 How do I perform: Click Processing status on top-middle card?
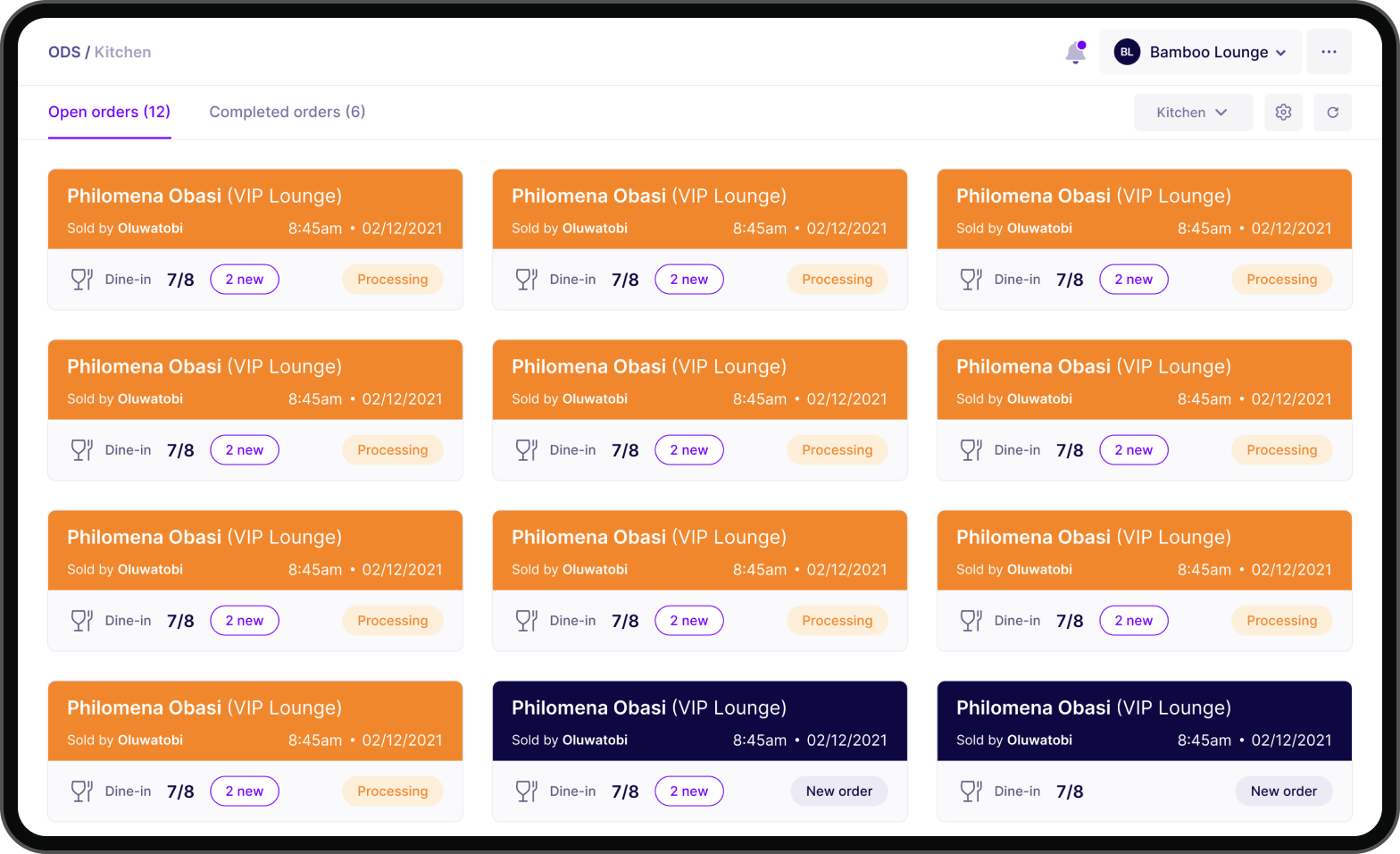click(x=837, y=280)
